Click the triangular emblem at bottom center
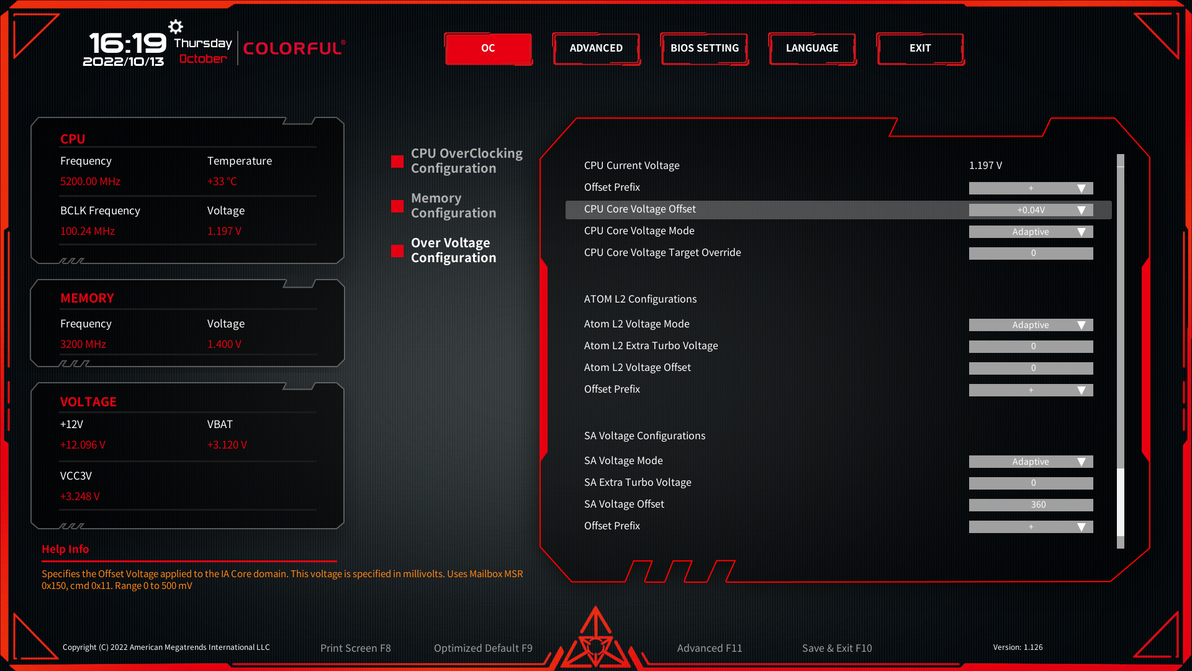 pos(595,638)
